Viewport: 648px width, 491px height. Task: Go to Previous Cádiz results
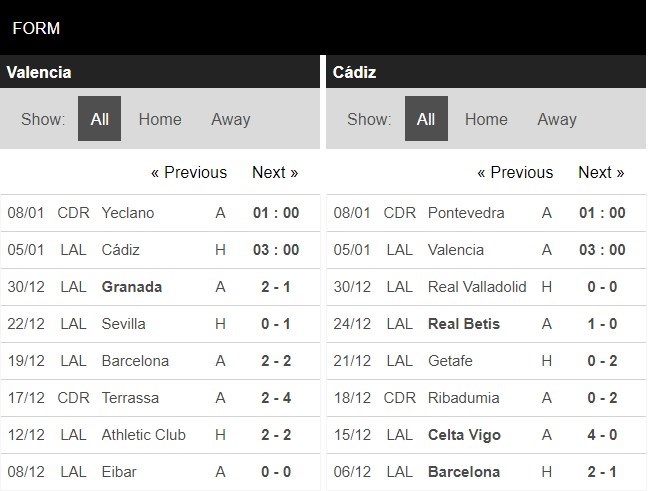point(515,172)
